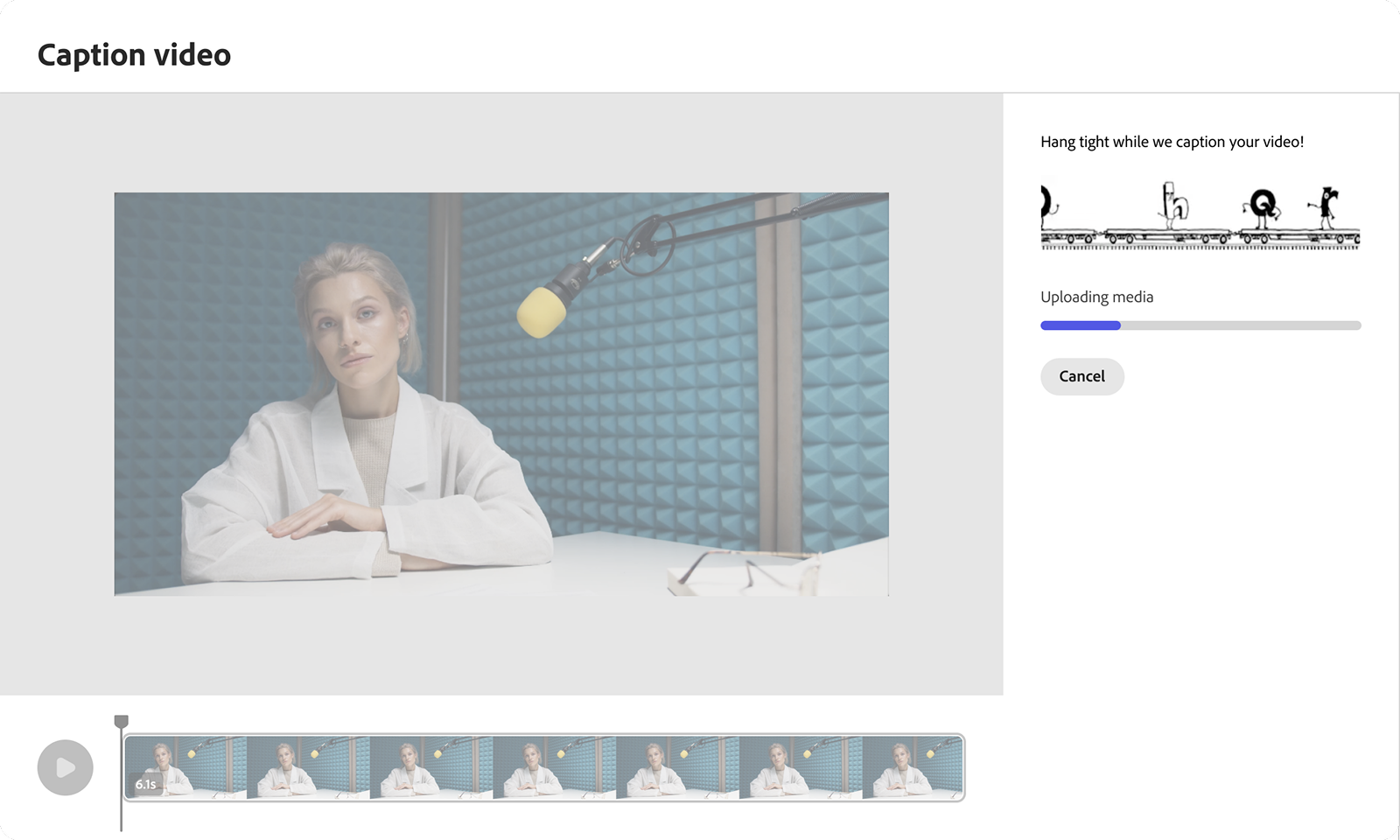Click the letter r animation character
Screen dimensions: 1400x840
coord(1327,206)
